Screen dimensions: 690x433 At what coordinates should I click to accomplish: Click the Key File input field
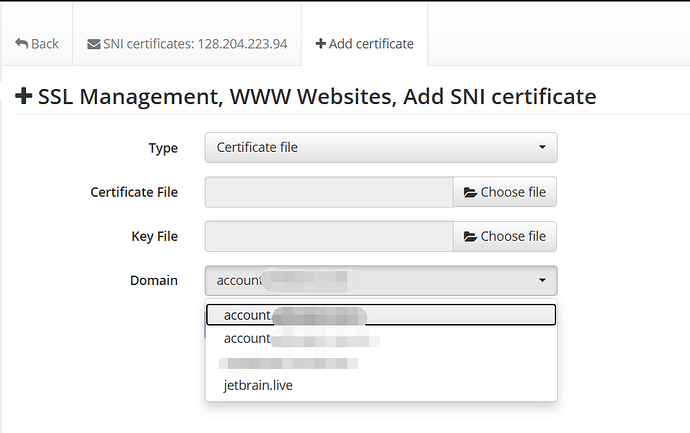click(329, 236)
